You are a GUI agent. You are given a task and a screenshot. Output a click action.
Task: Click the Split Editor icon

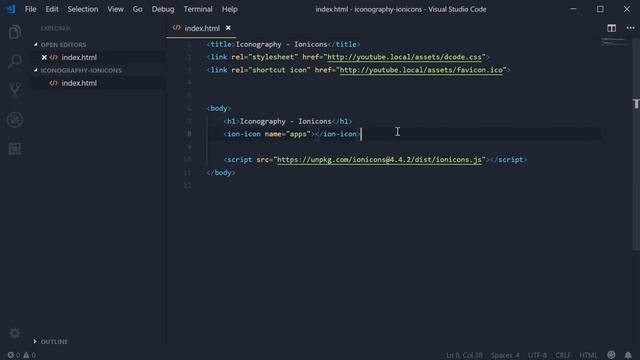(x=611, y=28)
